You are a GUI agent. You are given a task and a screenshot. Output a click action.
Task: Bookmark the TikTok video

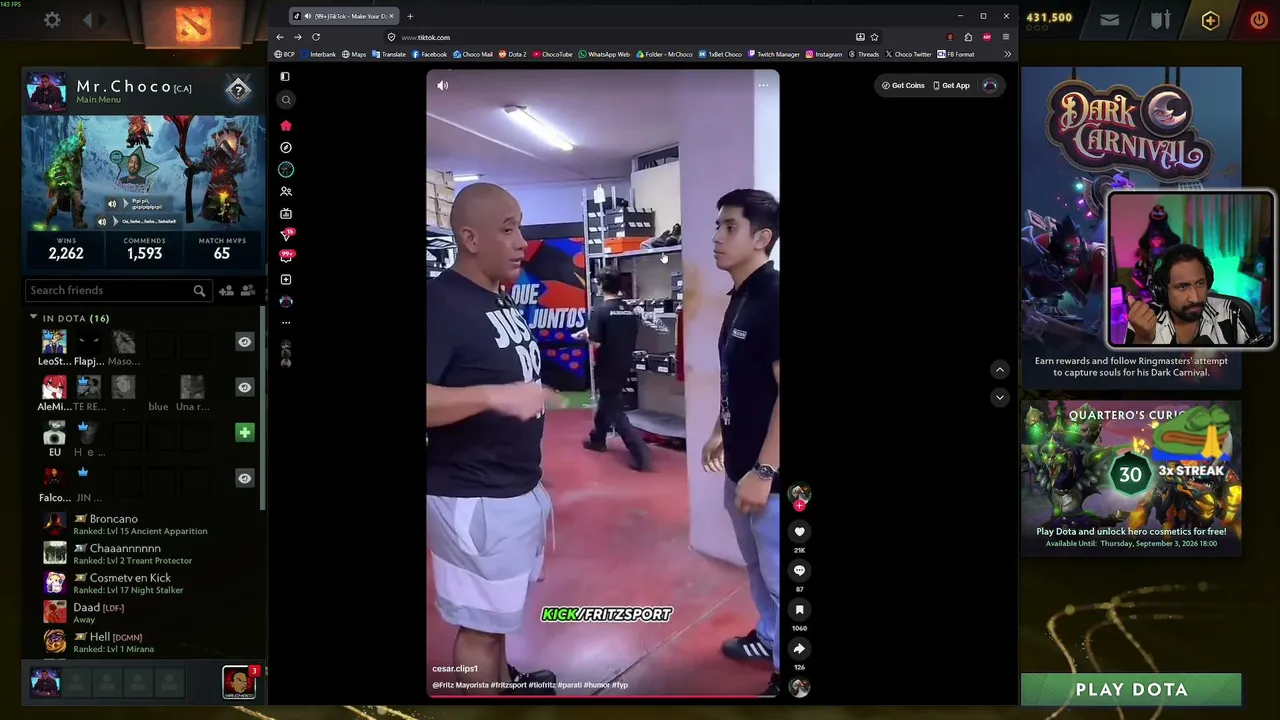tap(799, 609)
